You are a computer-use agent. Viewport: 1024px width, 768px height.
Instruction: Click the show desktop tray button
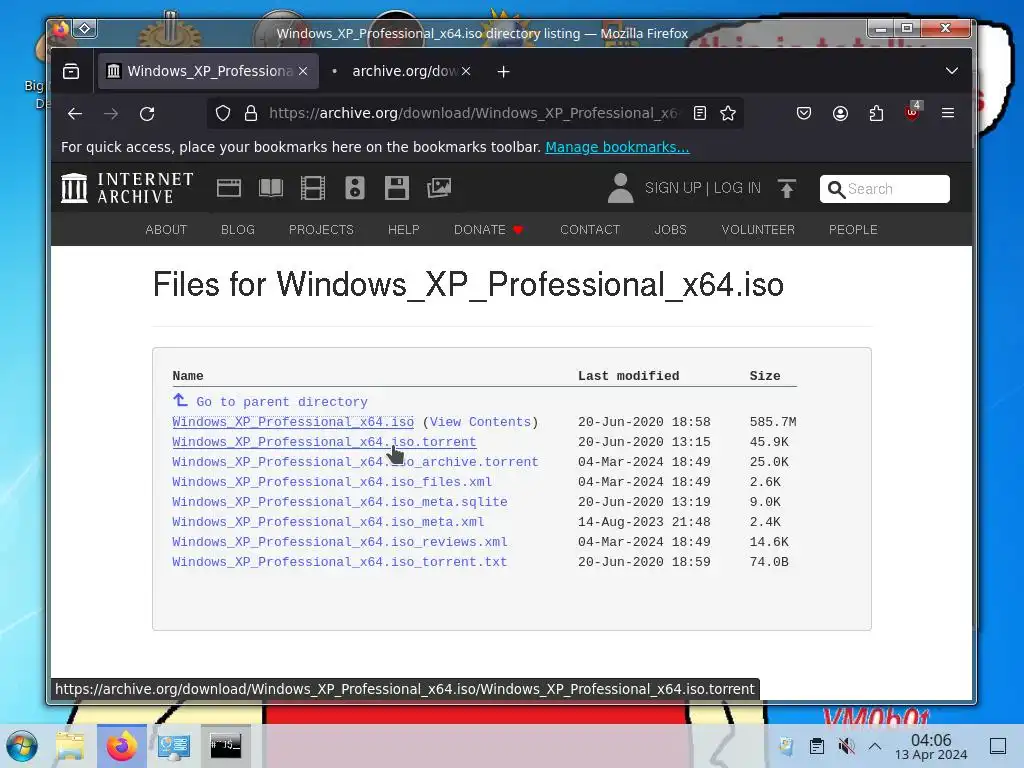click(x=998, y=746)
